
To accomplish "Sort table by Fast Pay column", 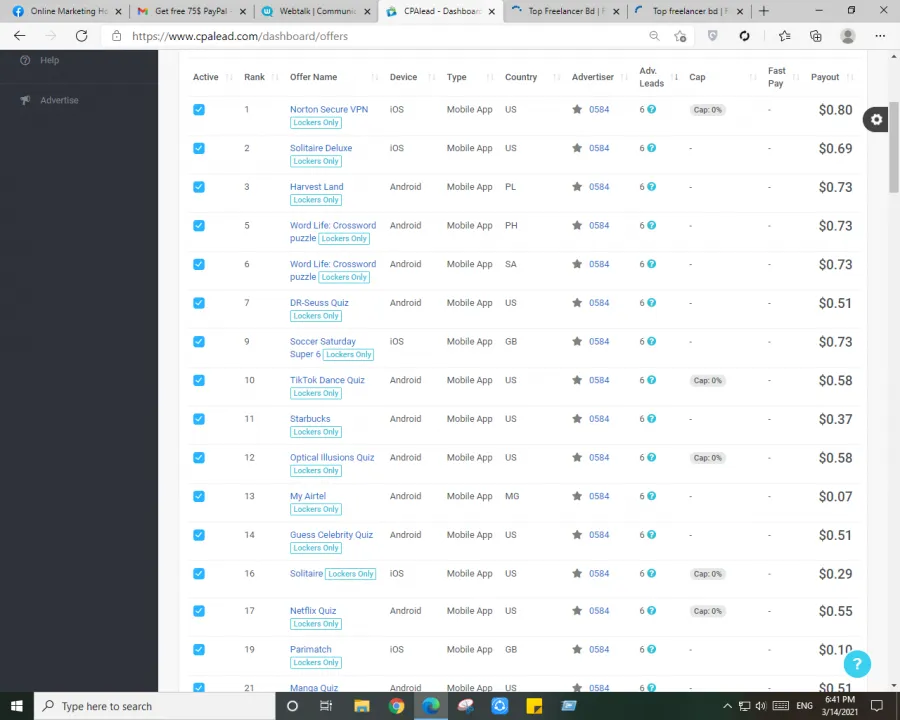I will click(x=776, y=77).
